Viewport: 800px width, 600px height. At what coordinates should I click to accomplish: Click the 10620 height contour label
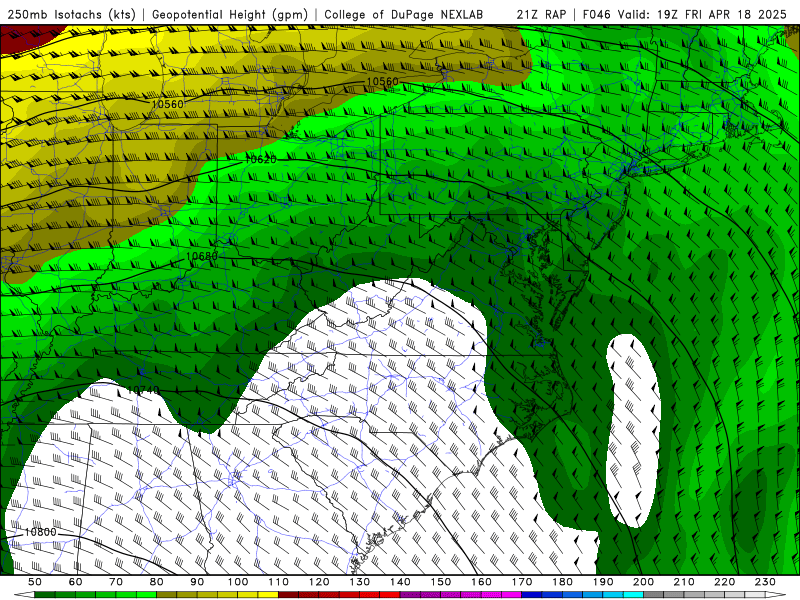click(261, 160)
